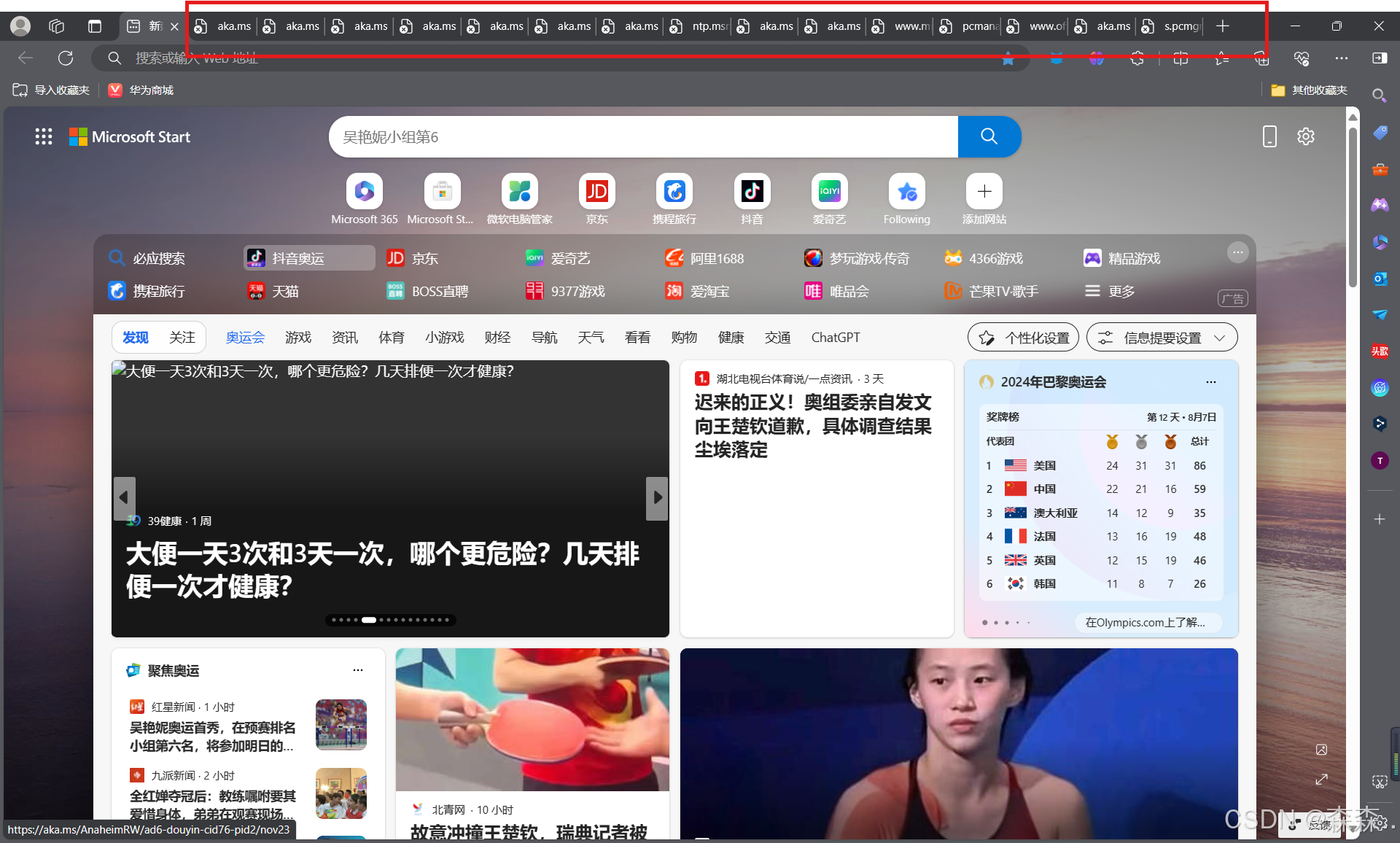Image resolution: width=1400 pixels, height=843 pixels.
Task: Click 导入收藏夹 bookmark item
Action: tap(51, 90)
